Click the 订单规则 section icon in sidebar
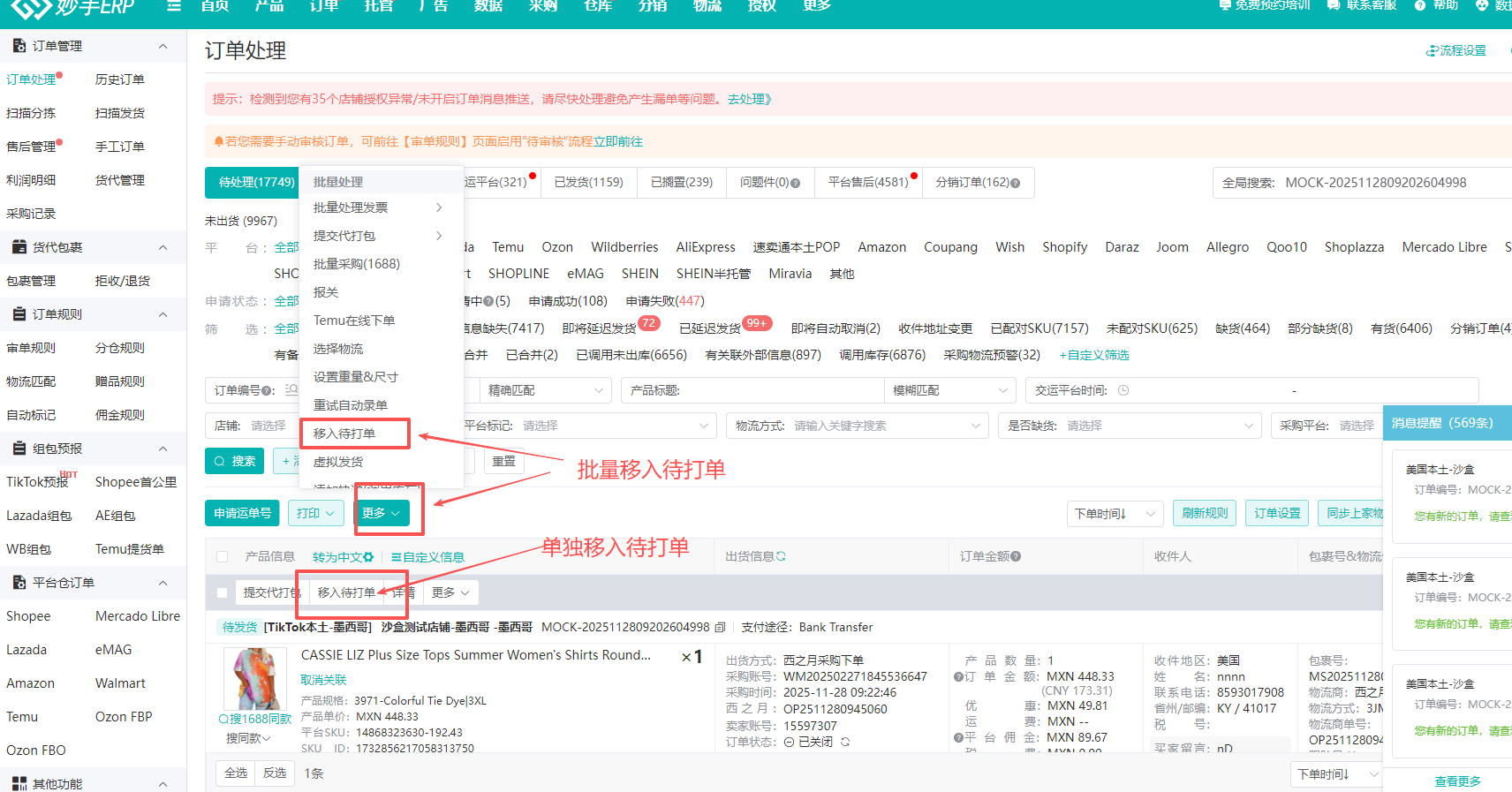The width and height of the screenshot is (1512, 792). (19, 314)
